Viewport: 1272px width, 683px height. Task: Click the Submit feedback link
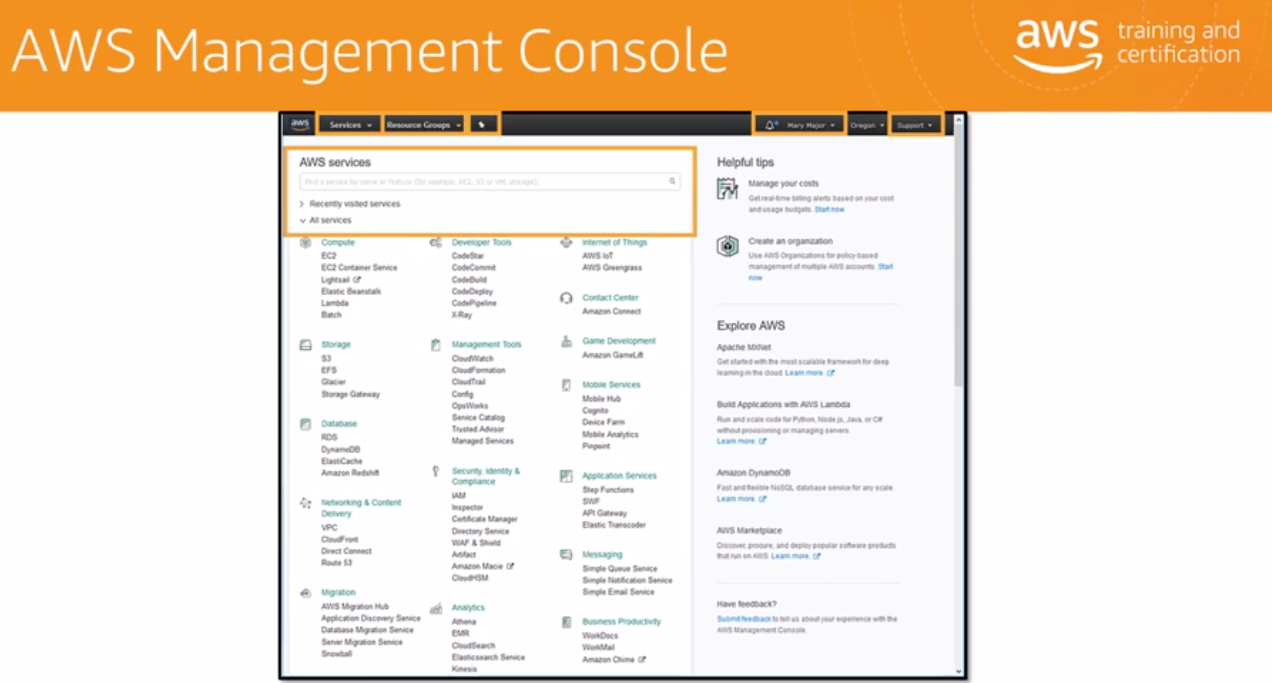pyautogui.click(x=744, y=619)
